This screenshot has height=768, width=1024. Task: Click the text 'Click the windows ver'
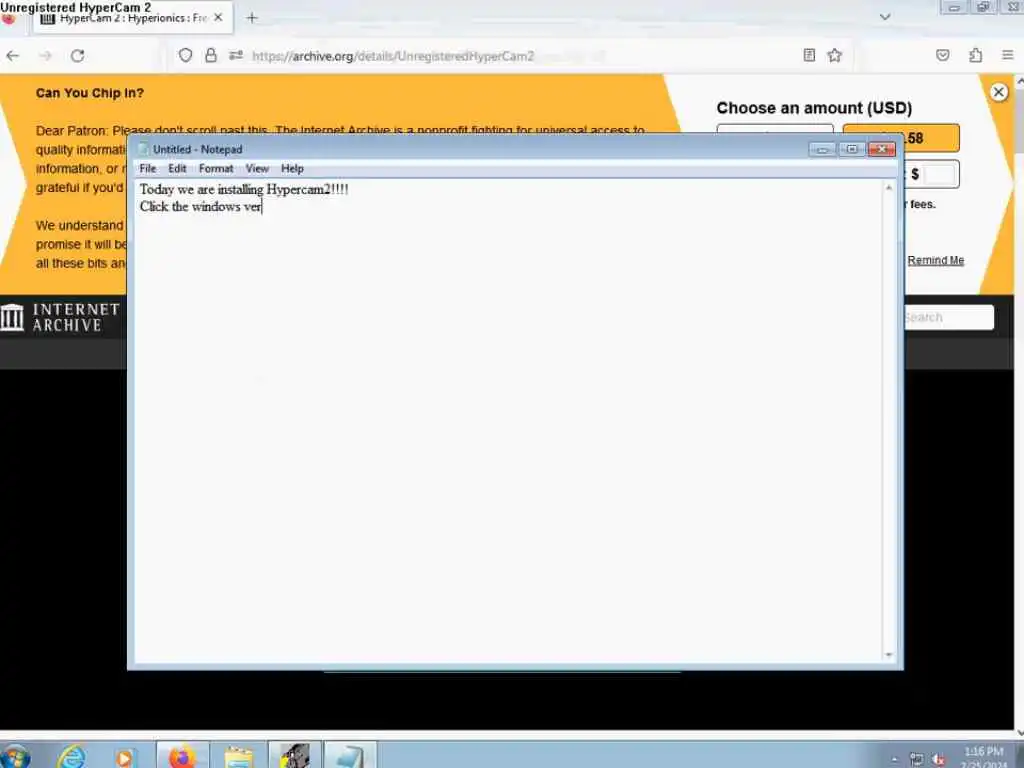tap(200, 206)
